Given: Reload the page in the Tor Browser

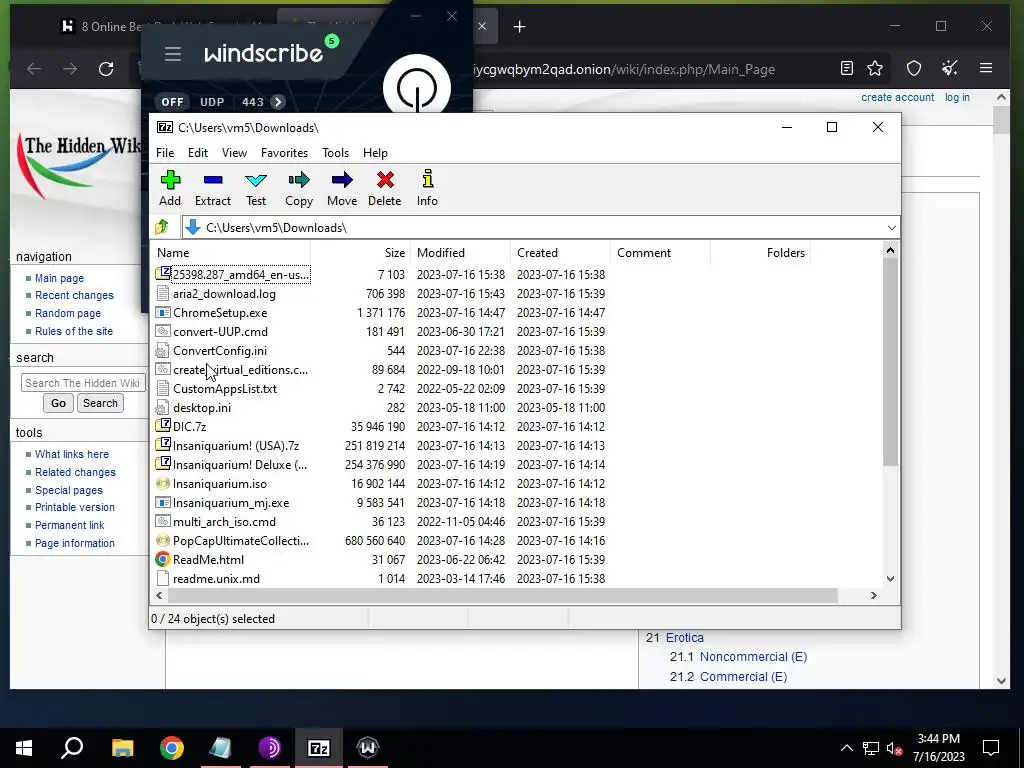Looking at the screenshot, I should pyautogui.click(x=106, y=69).
